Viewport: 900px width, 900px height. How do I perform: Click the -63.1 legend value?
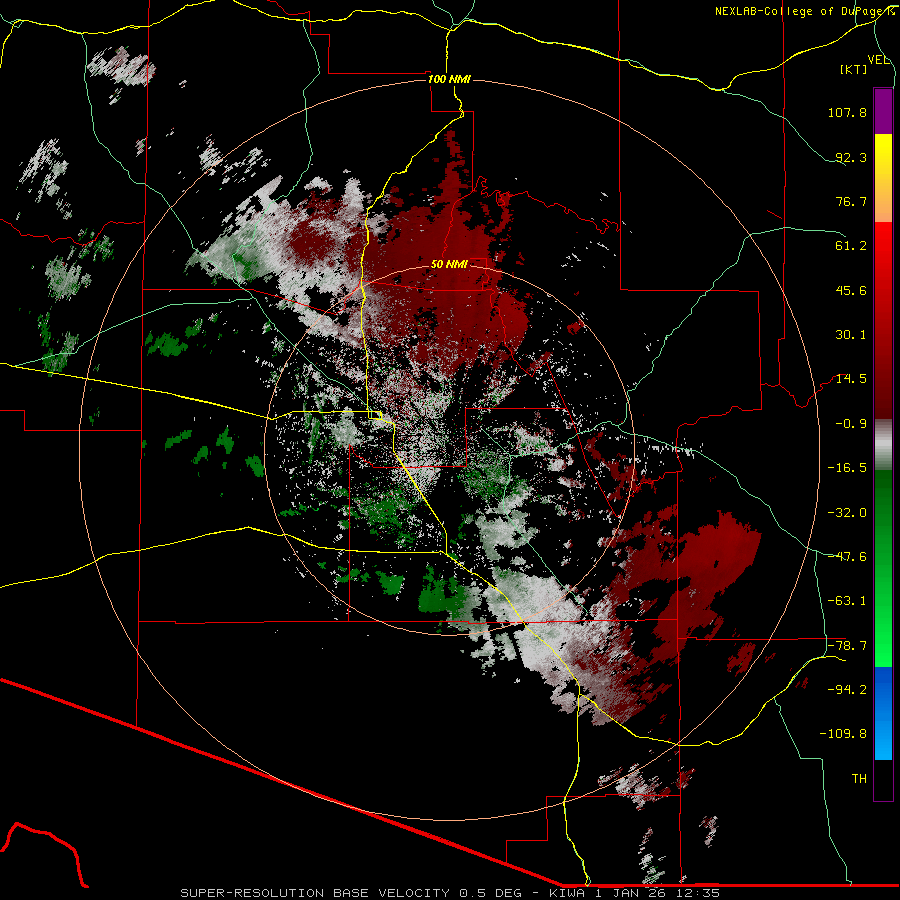(x=847, y=601)
